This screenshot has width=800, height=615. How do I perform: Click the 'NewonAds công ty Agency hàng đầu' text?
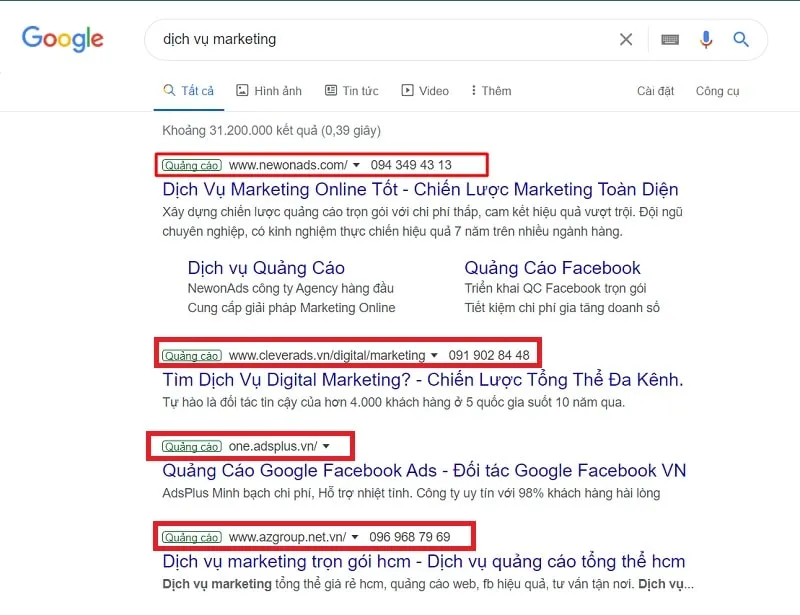(x=291, y=288)
